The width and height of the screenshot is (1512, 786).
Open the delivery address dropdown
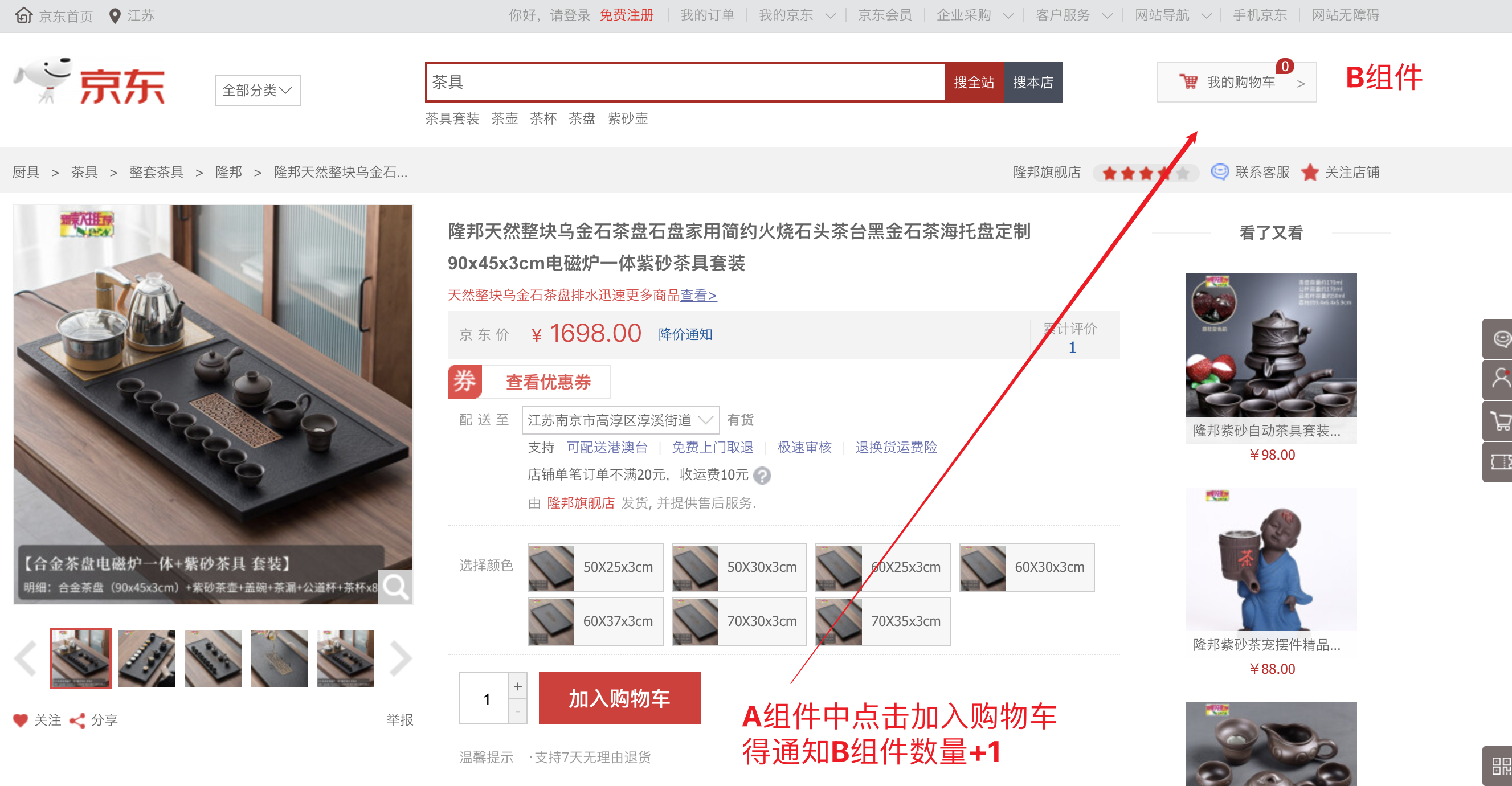click(620, 420)
